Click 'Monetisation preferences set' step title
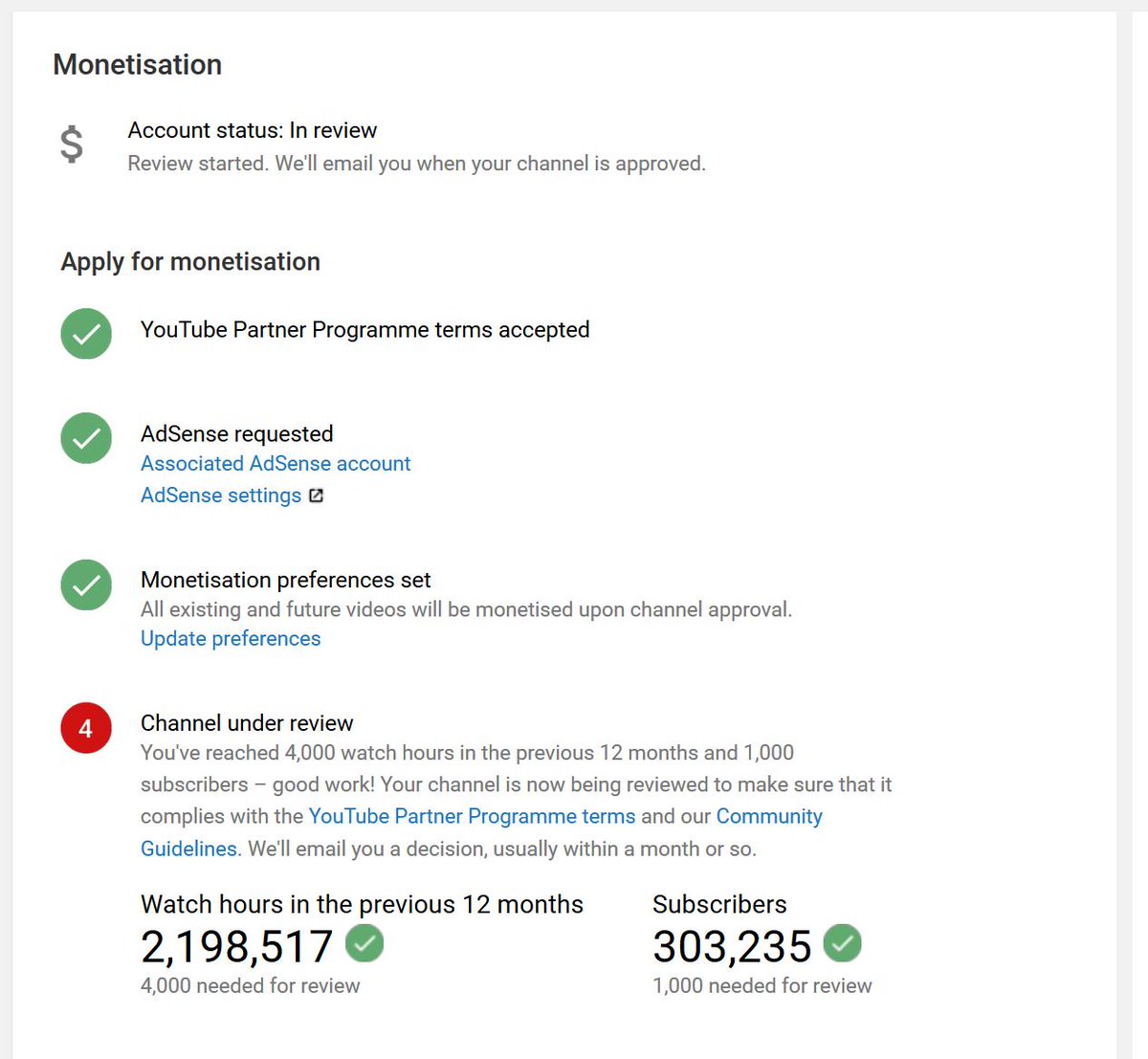This screenshot has height=1059, width=1148. click(286, 580)
